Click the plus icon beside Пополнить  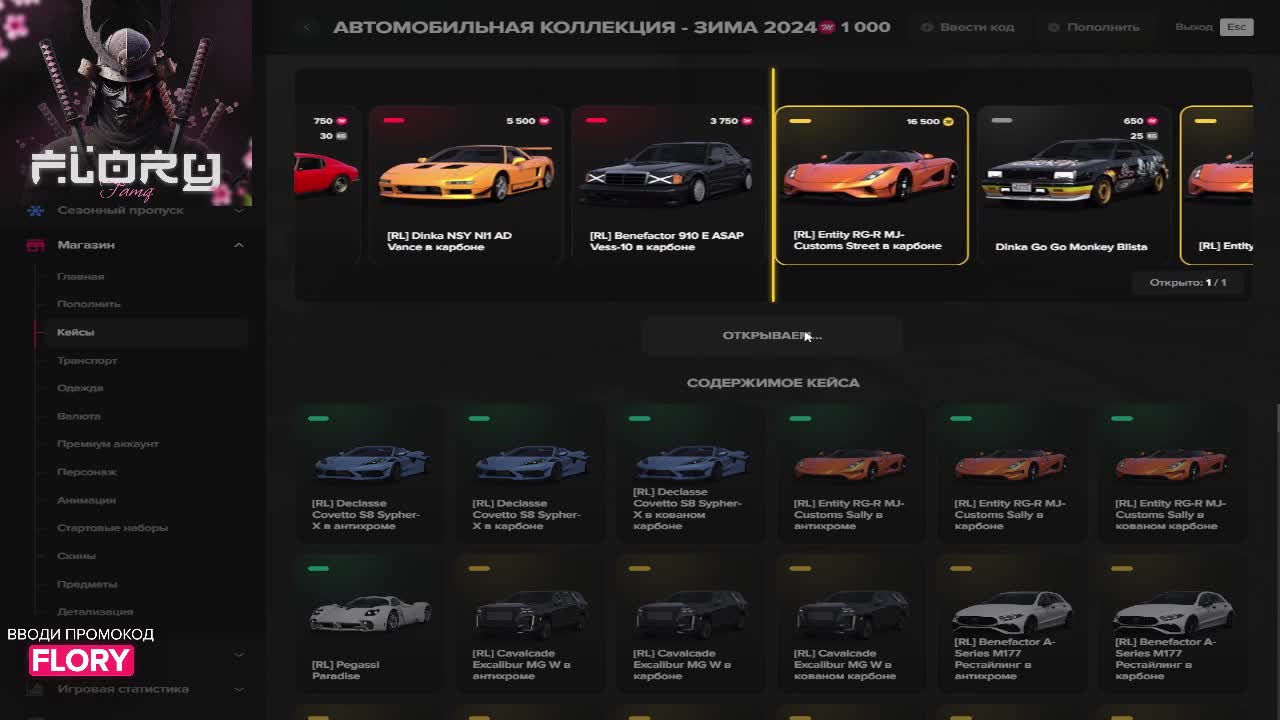click(x=1053, y=27)
